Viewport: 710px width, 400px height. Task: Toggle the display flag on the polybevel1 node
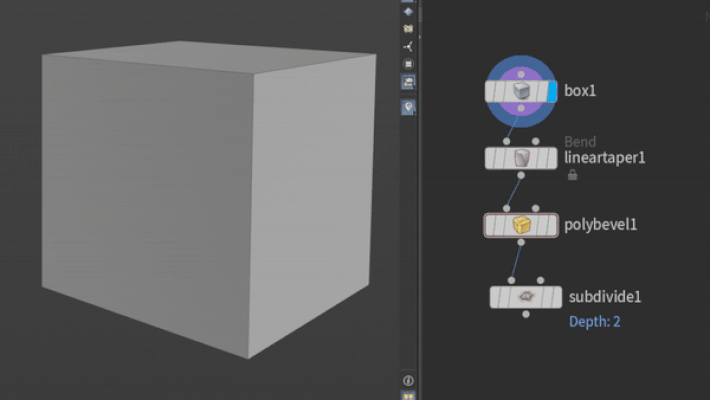(552, 225)
